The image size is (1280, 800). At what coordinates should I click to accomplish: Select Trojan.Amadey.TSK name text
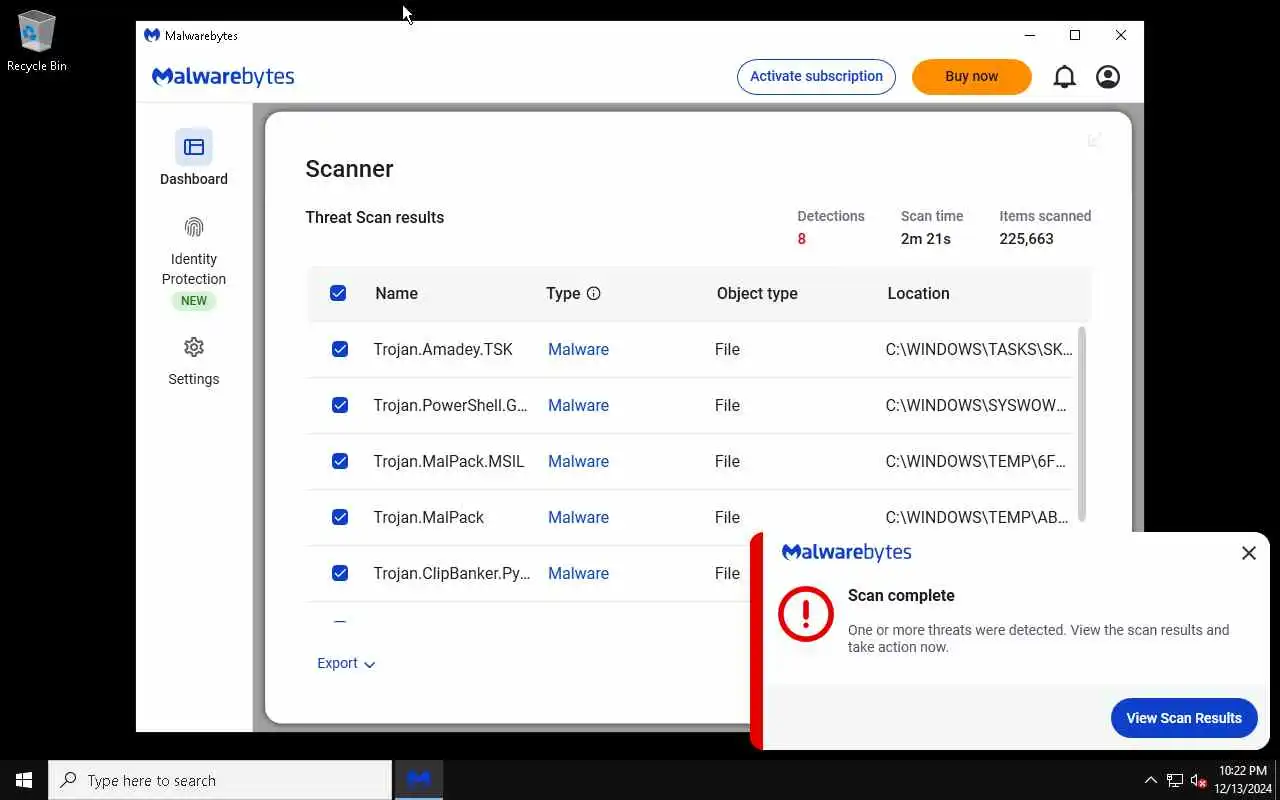tap(443, 349)
